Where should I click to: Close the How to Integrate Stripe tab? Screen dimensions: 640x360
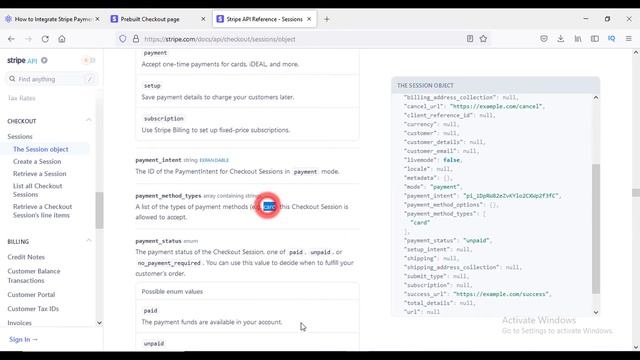97,19
